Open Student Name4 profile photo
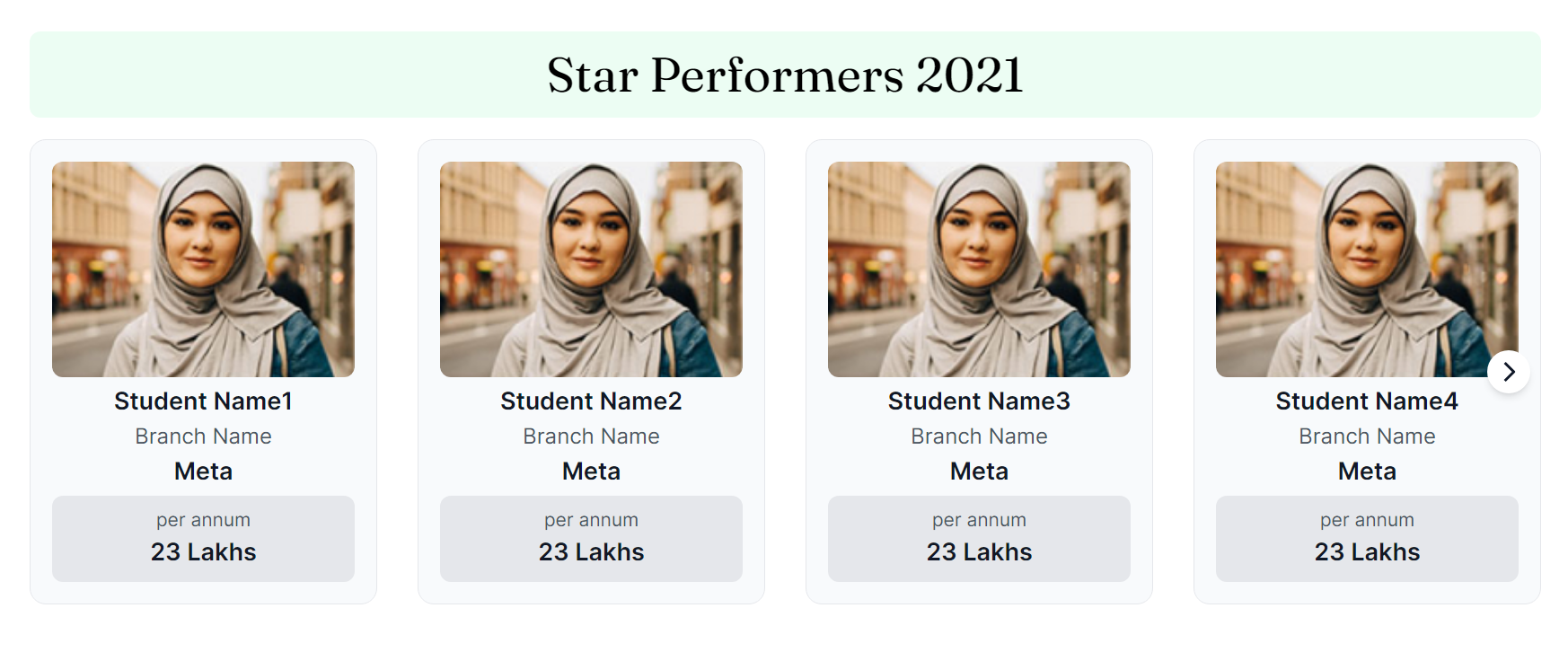This screenshot has width=1568, height=652. 1367,269
